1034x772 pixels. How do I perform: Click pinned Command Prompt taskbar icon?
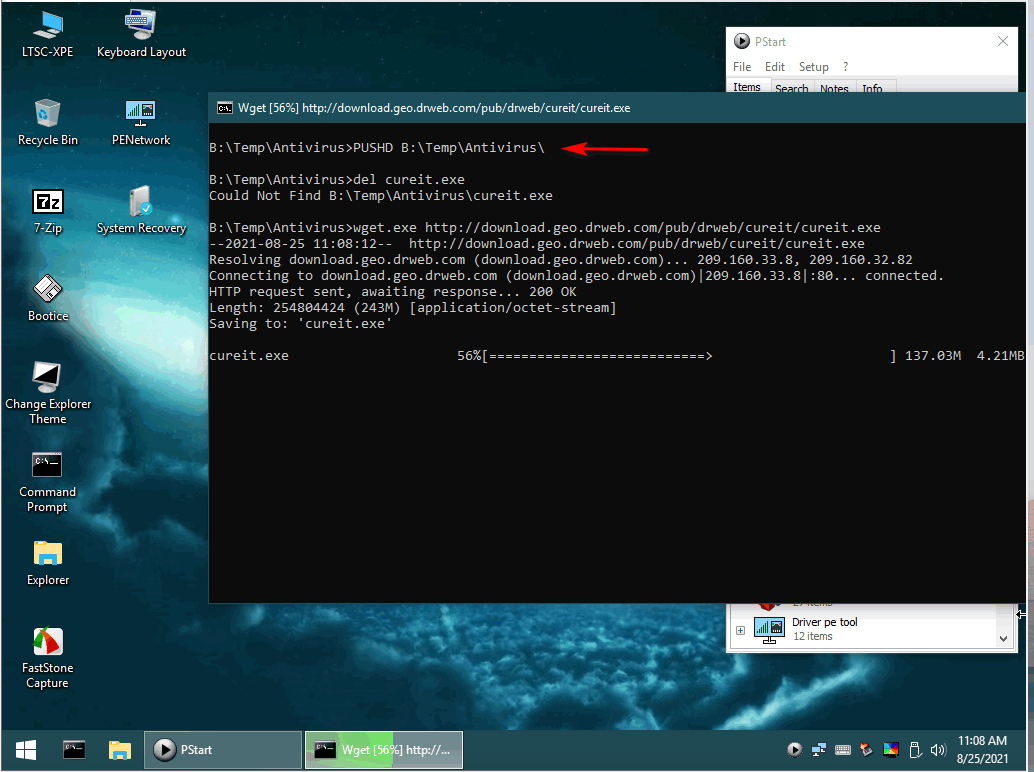tap(74, 750)
